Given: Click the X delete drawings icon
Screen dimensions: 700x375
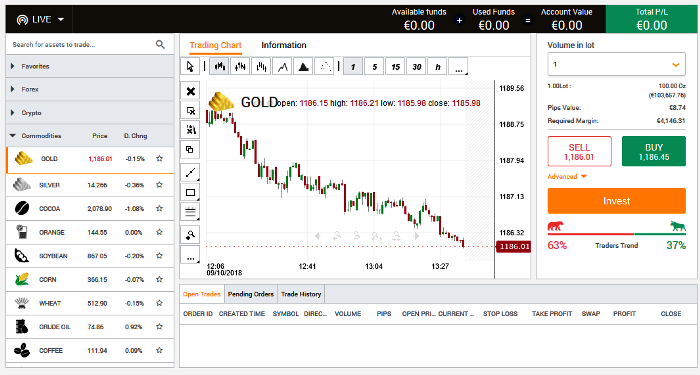Looking at the screenshot, I should (x=190, y=91).
